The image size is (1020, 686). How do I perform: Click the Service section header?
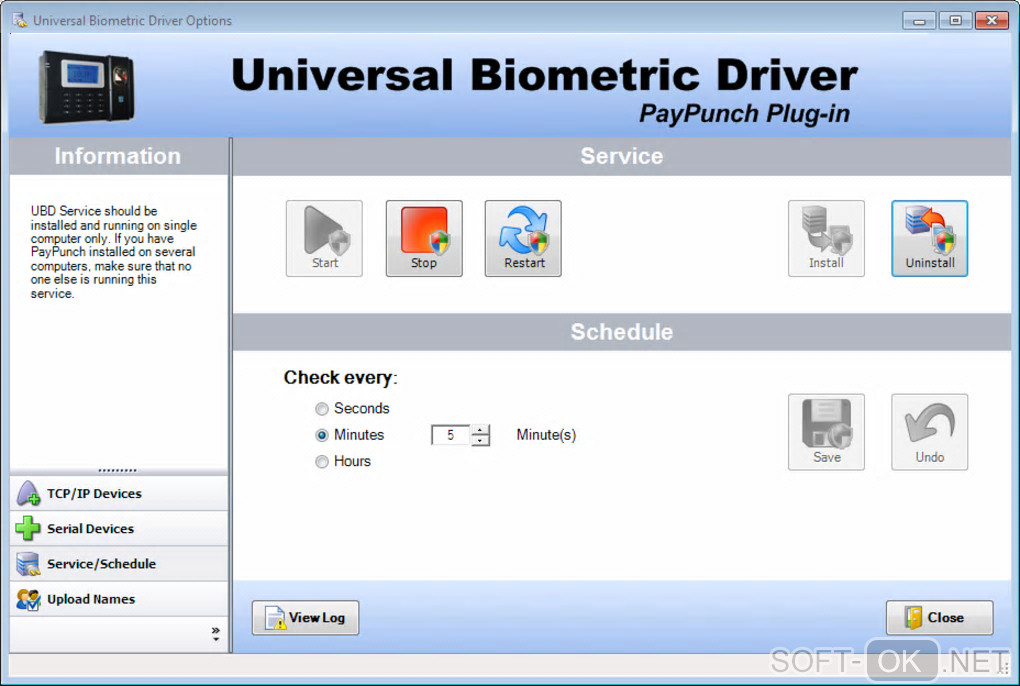point(622,156)
